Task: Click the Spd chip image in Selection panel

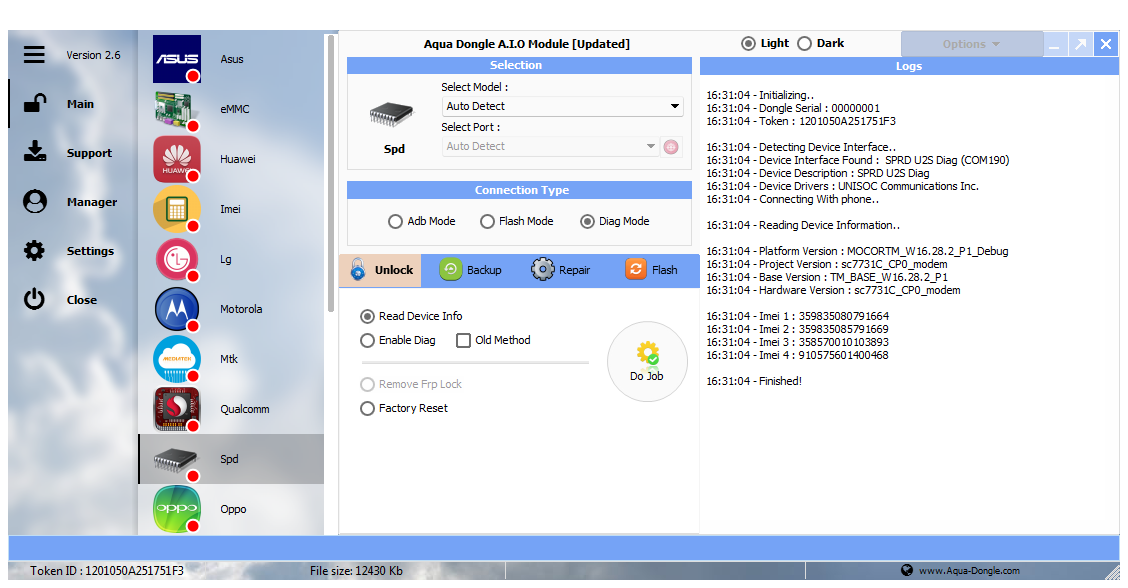Action: pyautogui.click(x=391, y=115)
